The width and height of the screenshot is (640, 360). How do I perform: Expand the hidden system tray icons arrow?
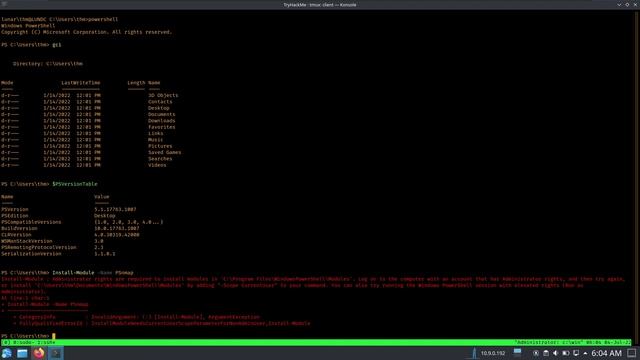click(x=585, y=353)
